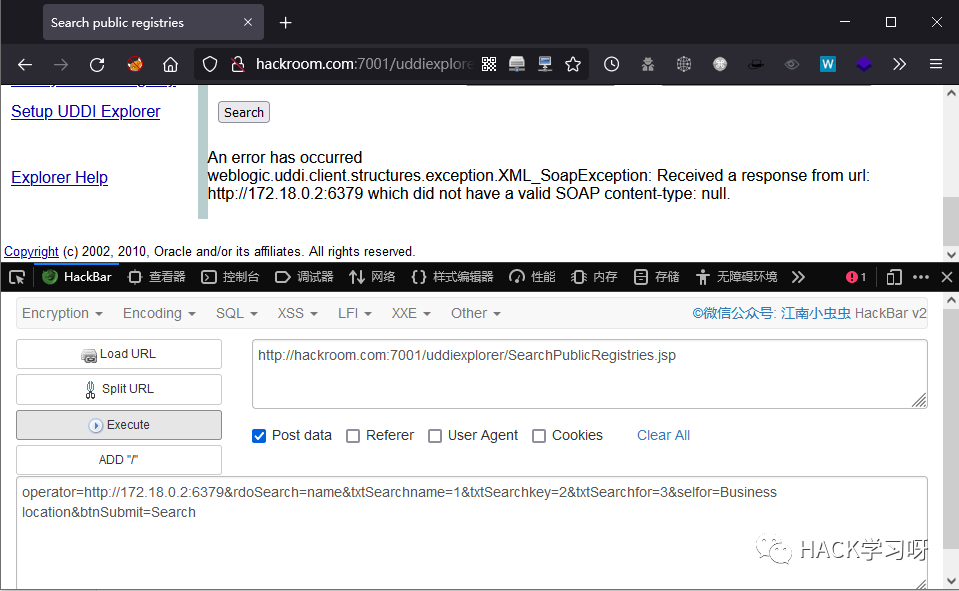Screen dimensions: 959x591
Task: Open the browser home page icon
Action: 170,64
